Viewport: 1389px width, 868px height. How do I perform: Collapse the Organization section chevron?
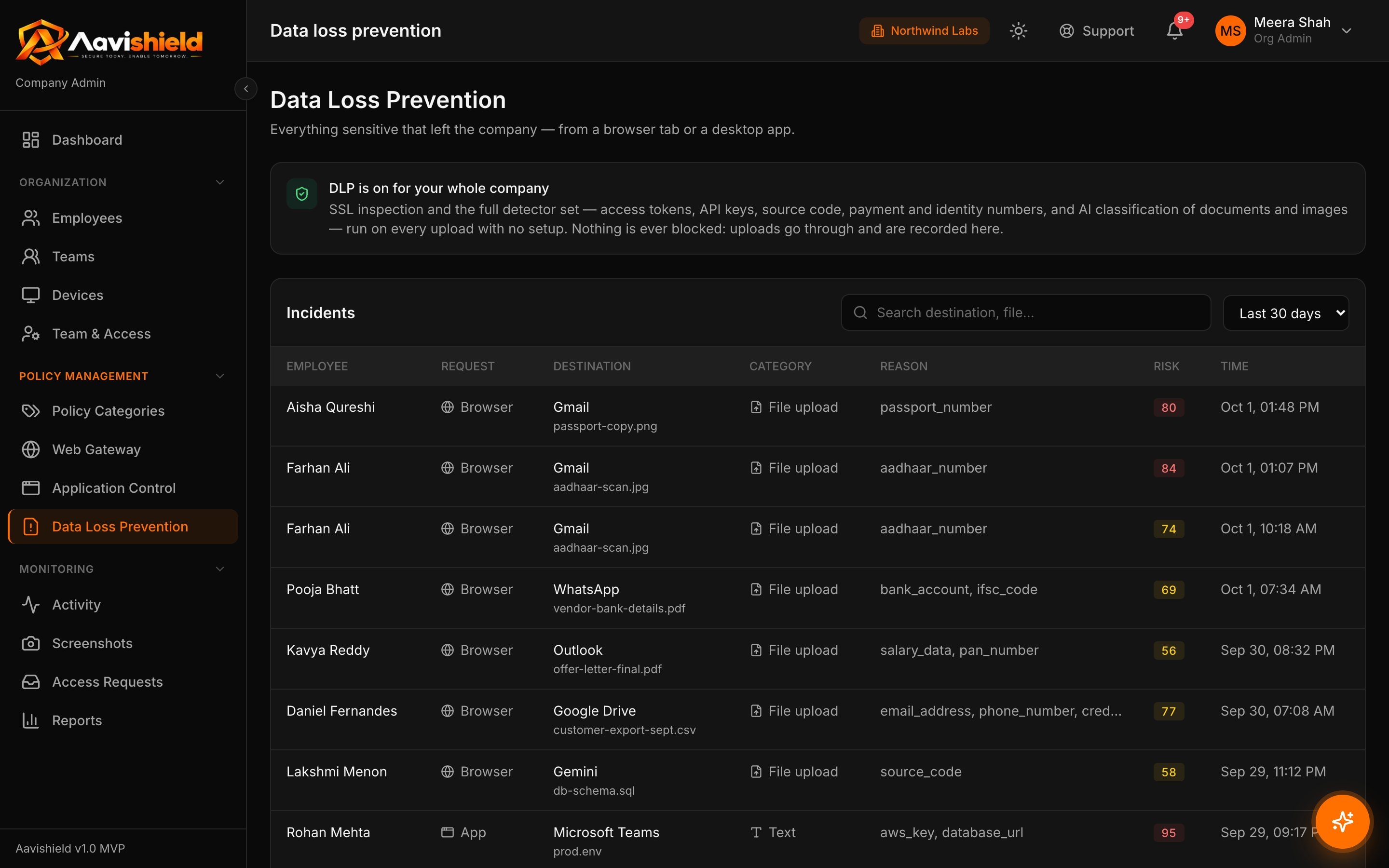220,183
